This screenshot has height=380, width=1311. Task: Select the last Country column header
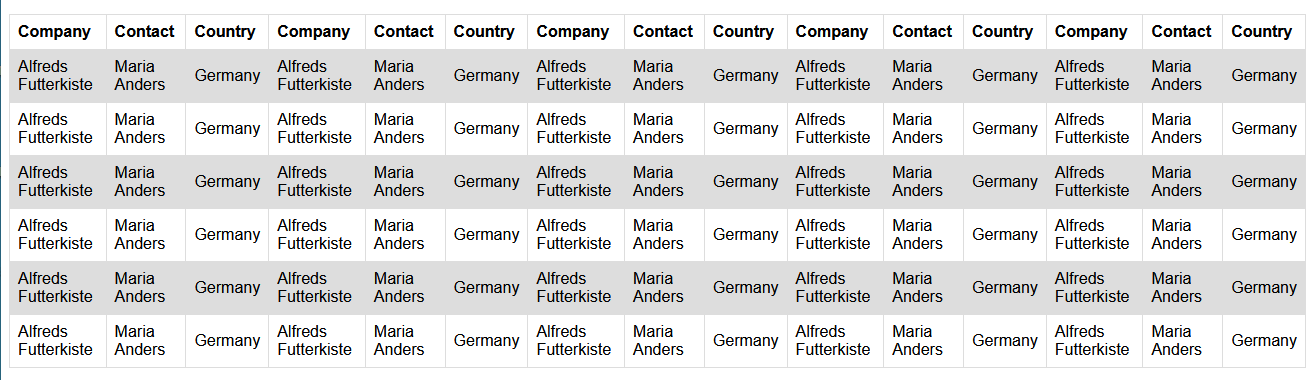pyautogui.click(x=1262, y=31)
